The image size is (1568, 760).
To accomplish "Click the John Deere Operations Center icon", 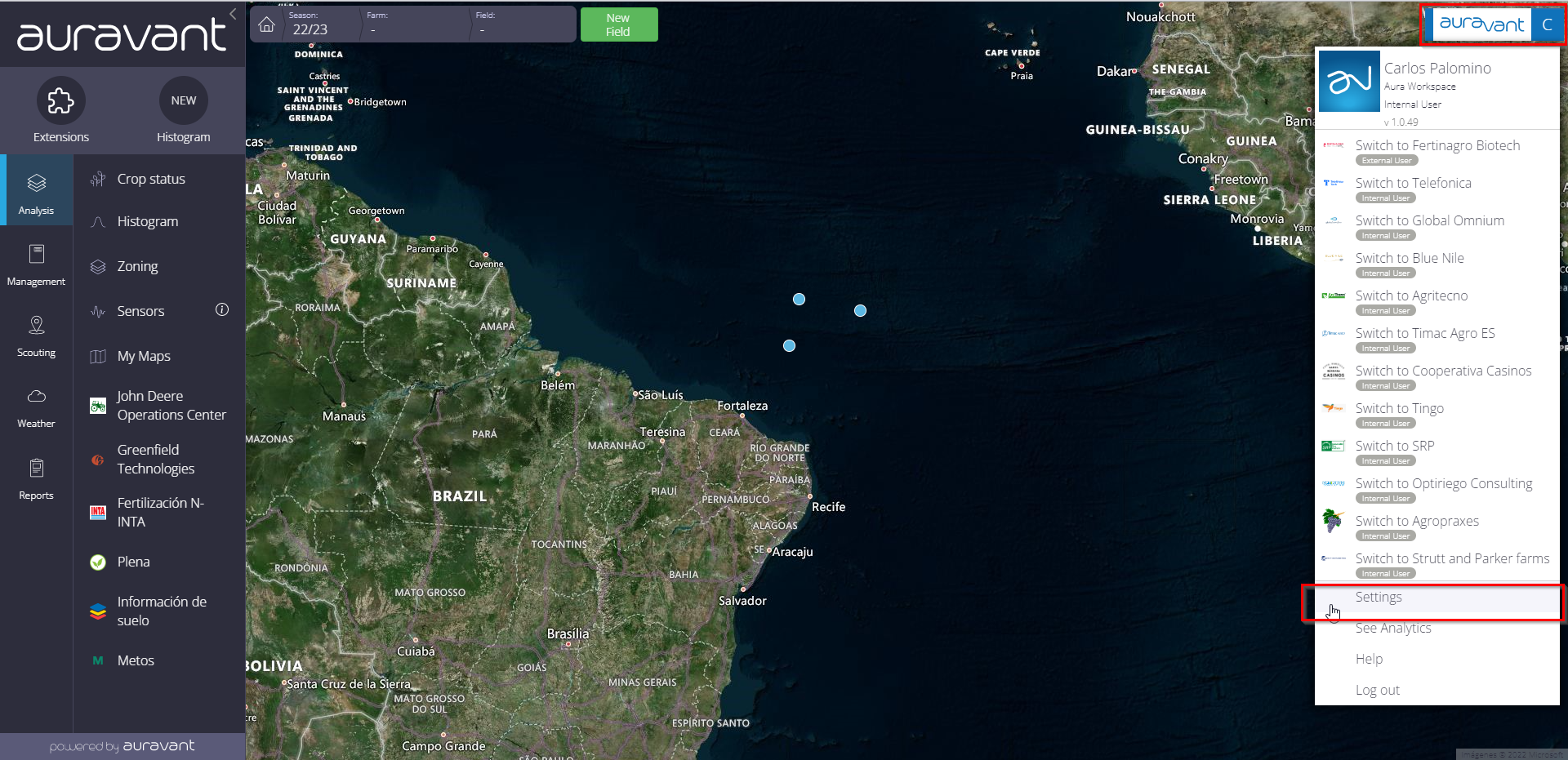I will [98, 406].
